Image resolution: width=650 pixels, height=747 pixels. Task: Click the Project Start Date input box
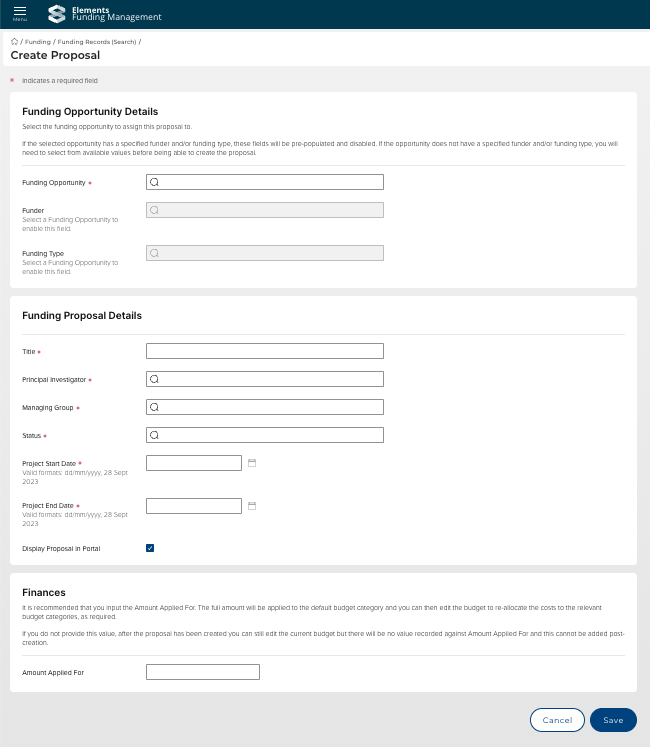(x=194, y=463)
